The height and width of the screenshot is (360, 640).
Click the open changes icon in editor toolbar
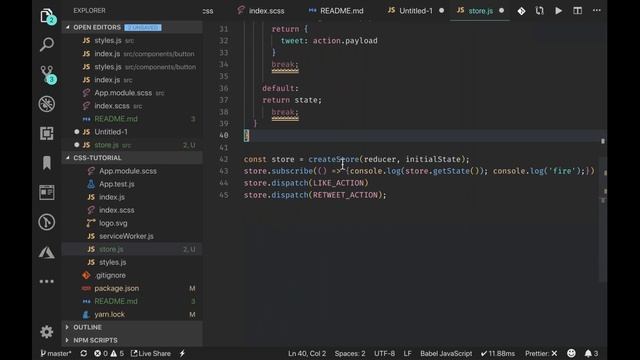tap(540, 11)
